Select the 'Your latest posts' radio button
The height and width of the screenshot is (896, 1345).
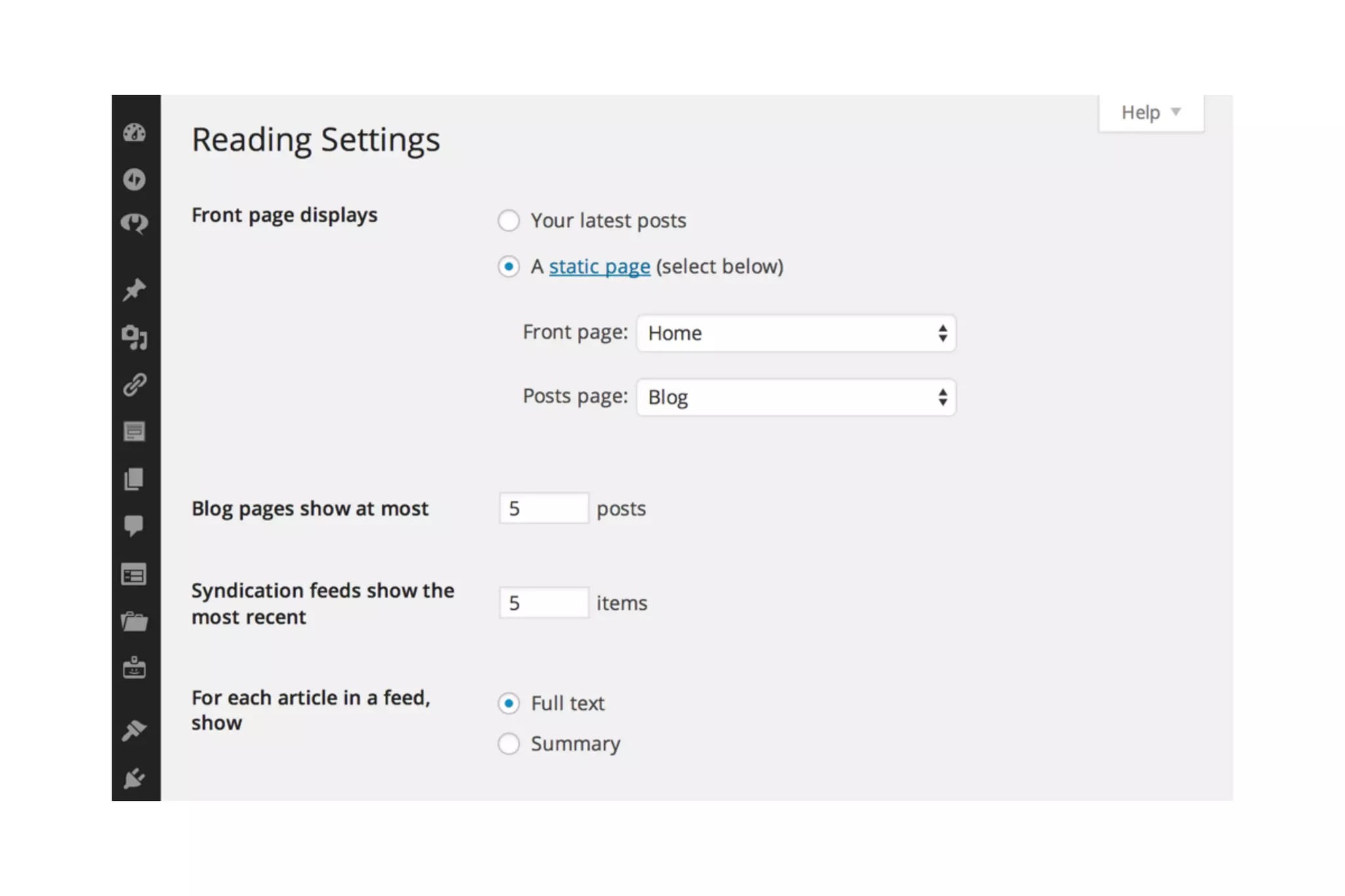tap(508, 221)
